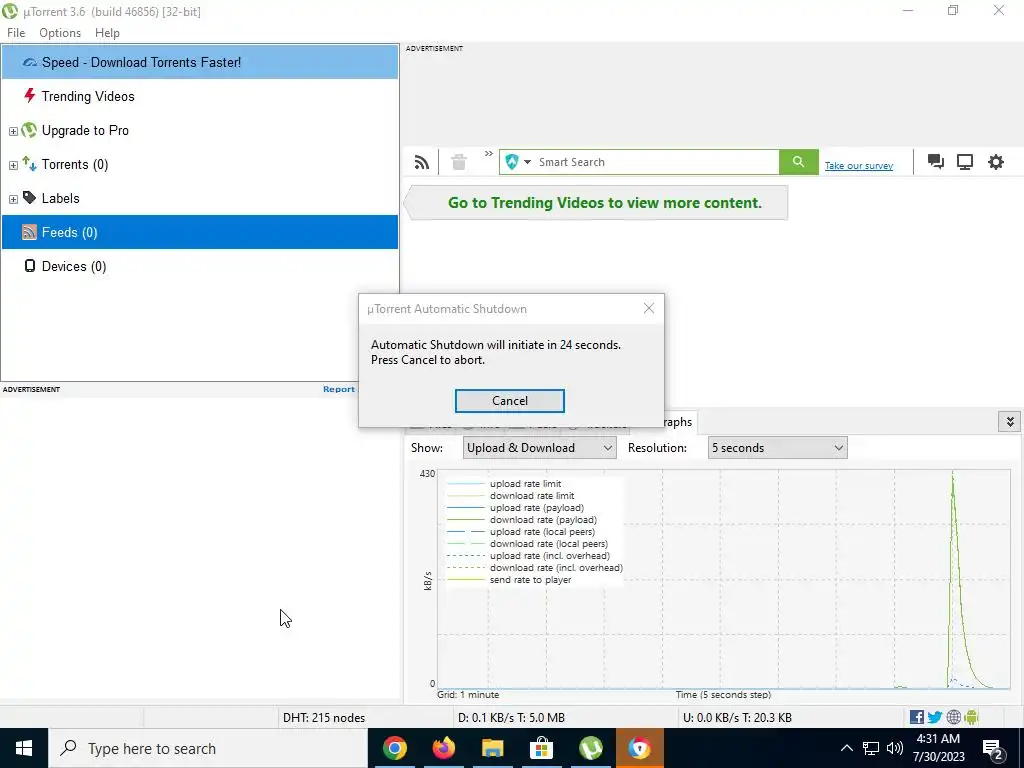Open Firefox from taskbar

click(443, 748)
